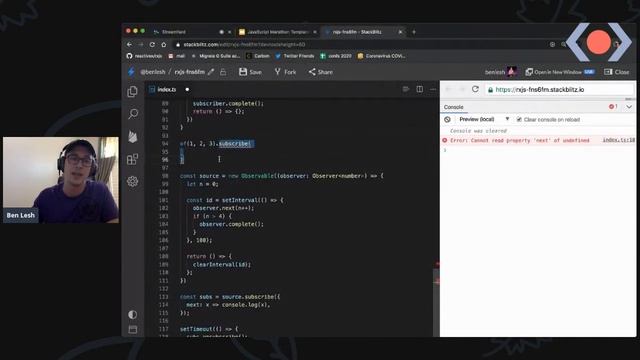Click the pencil icon to rename project
Viewport: 640px width, 360px height.
point(211,72)
